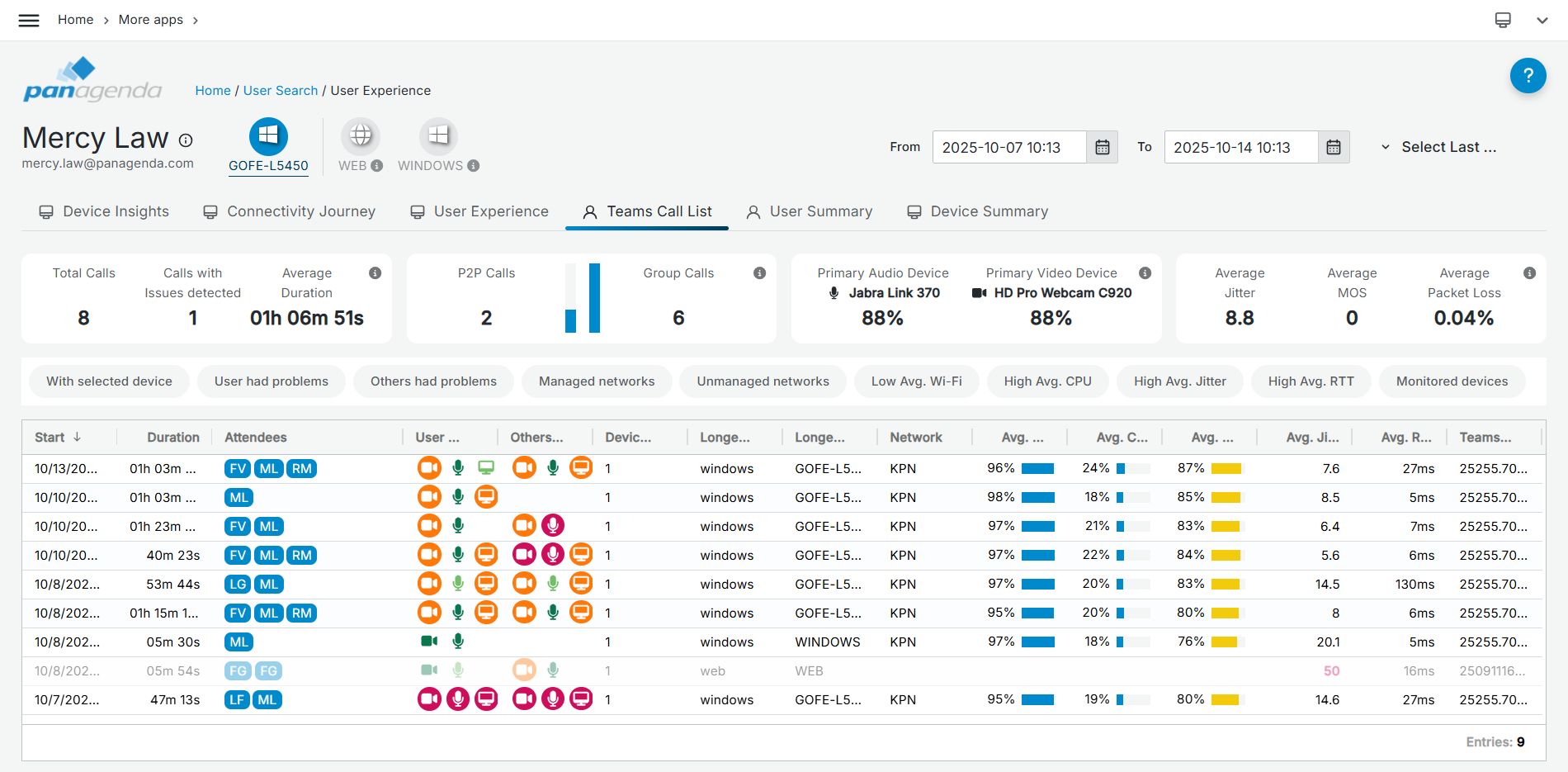Screen dimensions: 1568x772
Task: Sort by the Start column header
Action: [x=50, y=438]
